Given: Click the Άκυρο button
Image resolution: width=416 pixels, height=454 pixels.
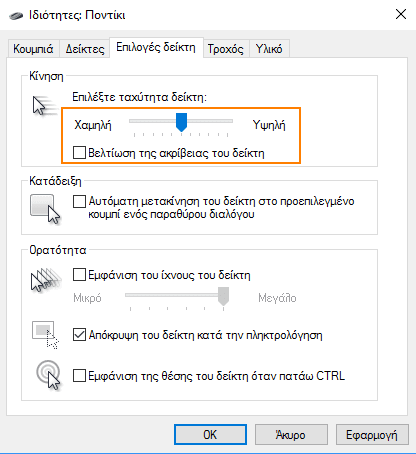Looking at the screenshot, I should [291, 435].
